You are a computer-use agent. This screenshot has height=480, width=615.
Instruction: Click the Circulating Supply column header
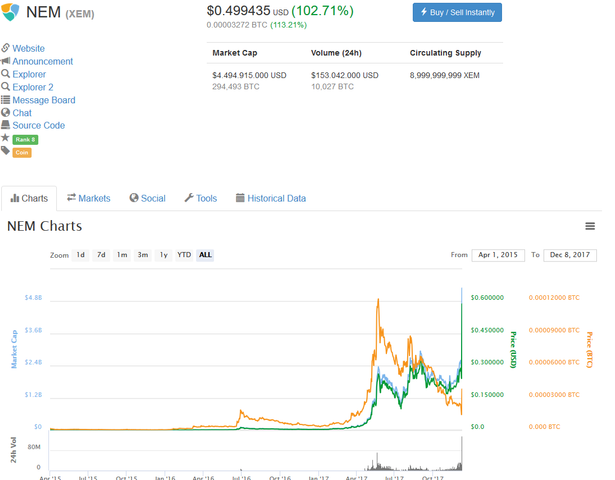coord(445,53)
